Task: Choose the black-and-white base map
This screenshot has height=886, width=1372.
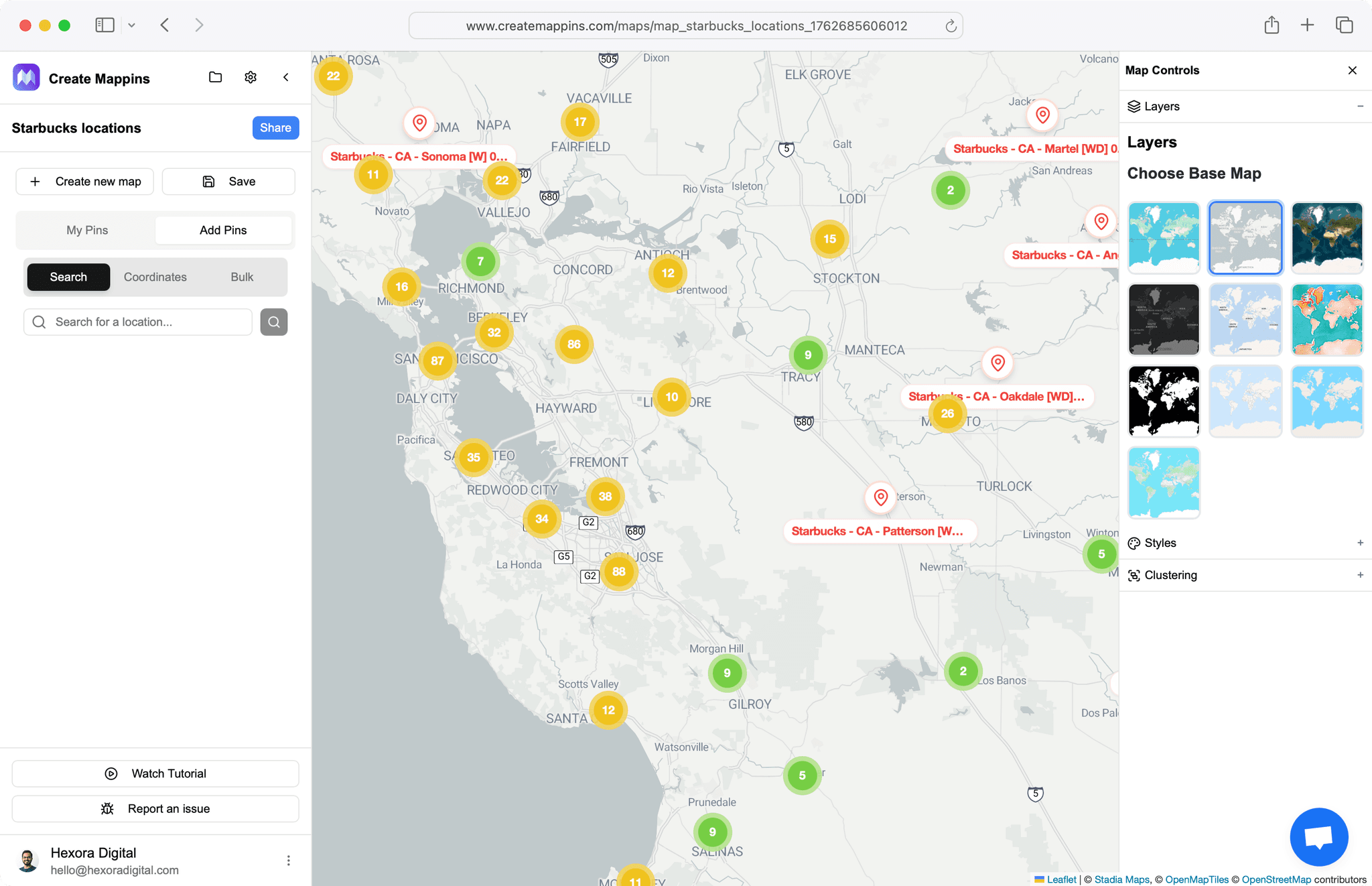Action: (x=1164, y=401)
